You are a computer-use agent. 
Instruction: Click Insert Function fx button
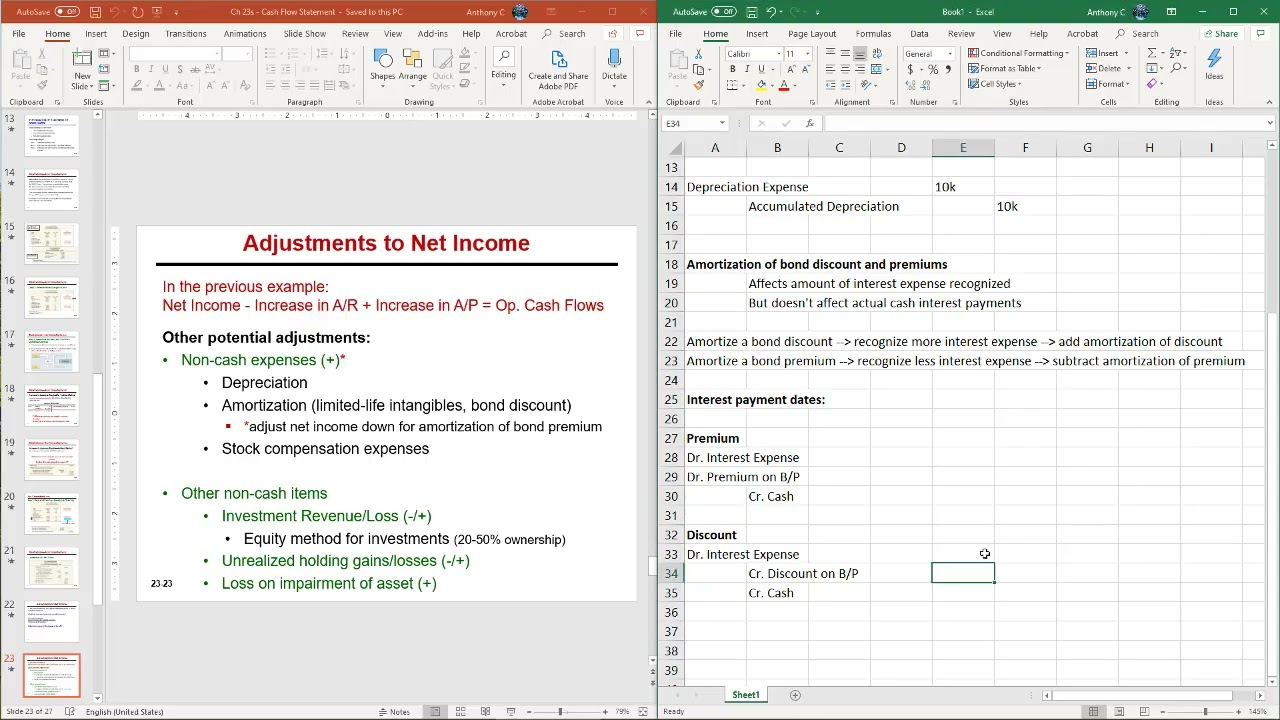[810, 123]
